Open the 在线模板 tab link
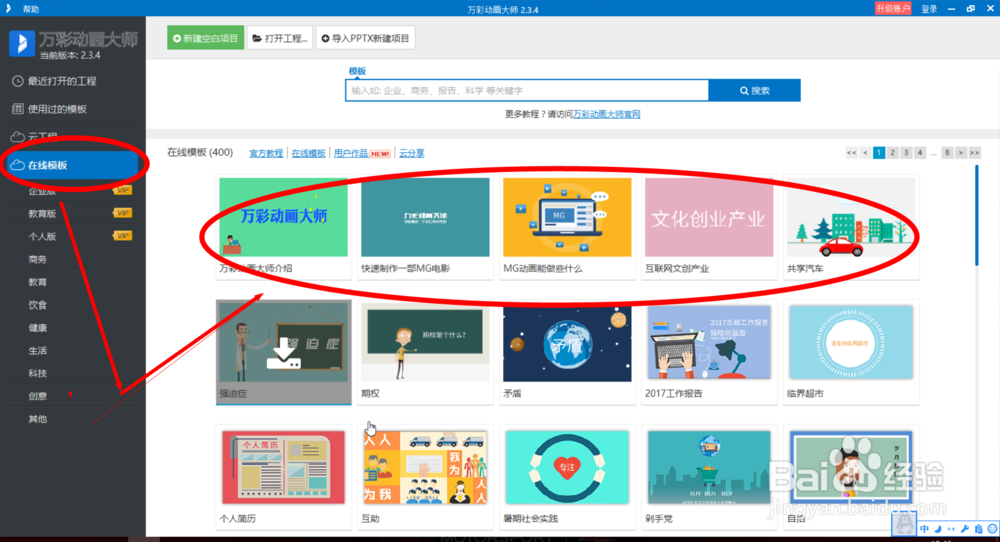This screenshot has width=1000, height=542. pyautogui.click(x=309, y=153)
